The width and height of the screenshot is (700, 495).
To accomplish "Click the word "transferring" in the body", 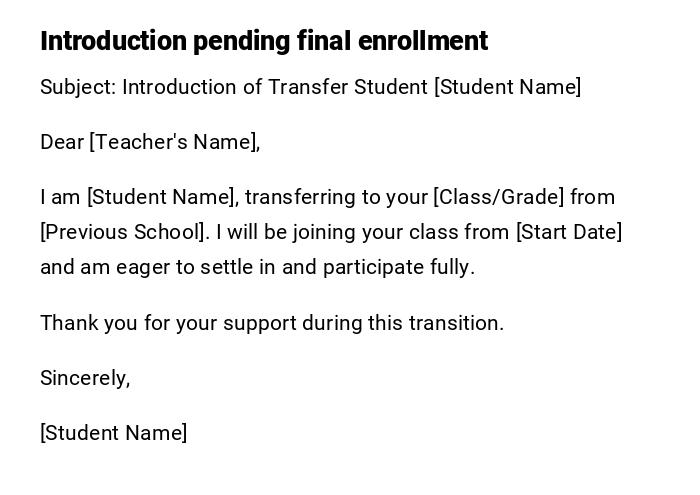I will click(x=300, y=197).
